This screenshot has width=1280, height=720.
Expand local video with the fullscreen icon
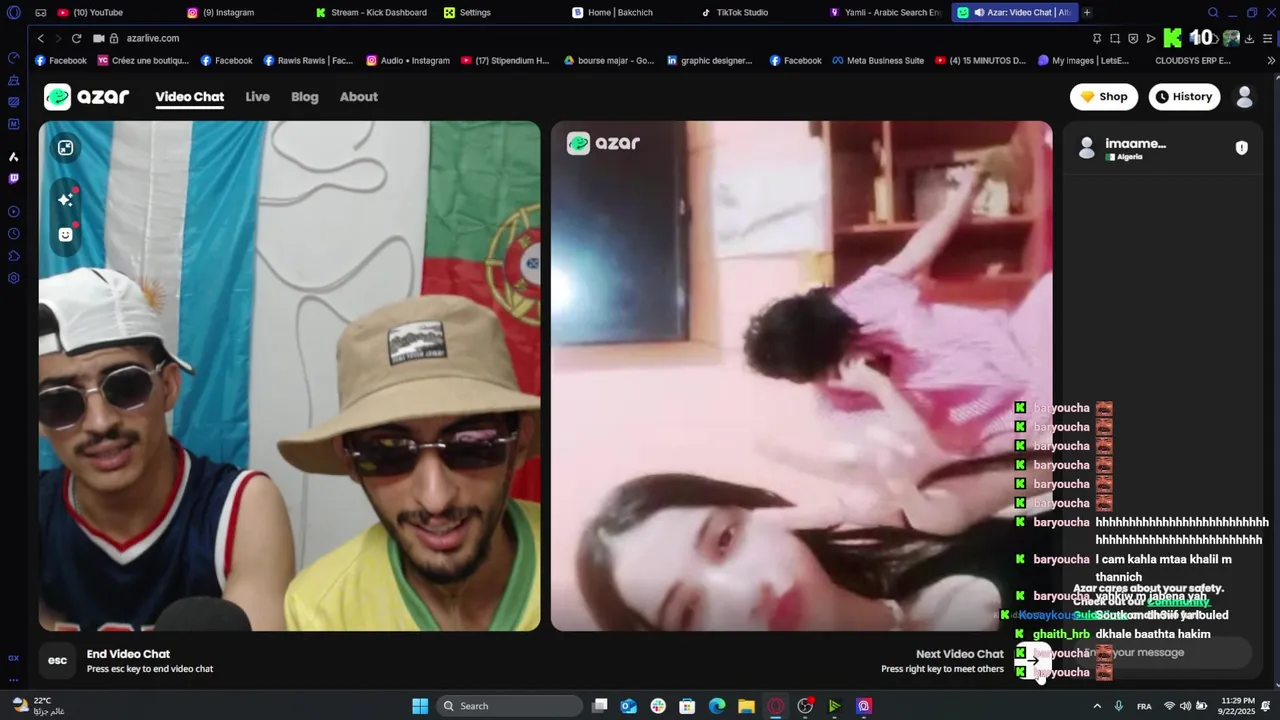65,148
